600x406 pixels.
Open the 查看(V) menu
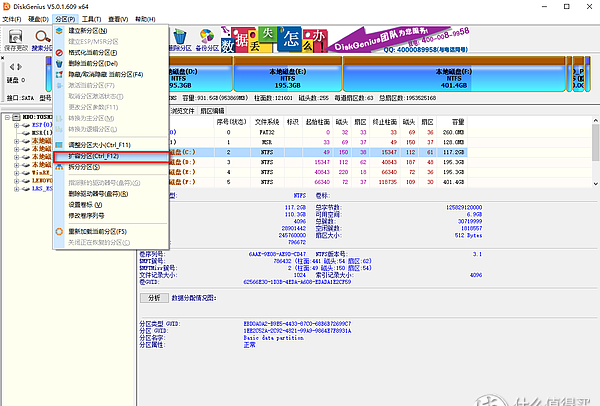pyautogui.click(x=118, y=19)
